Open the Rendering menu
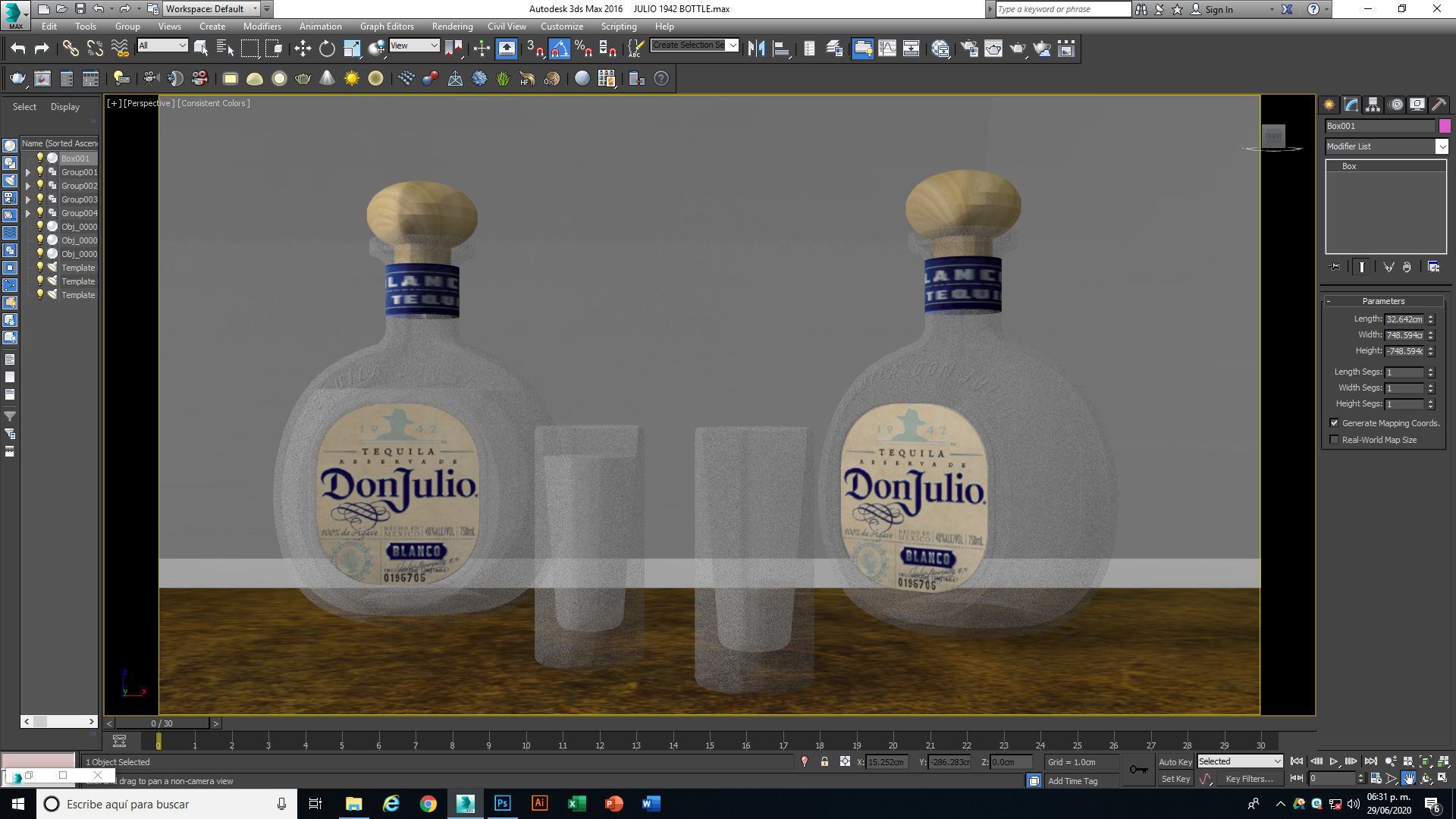 click(452, 27)
